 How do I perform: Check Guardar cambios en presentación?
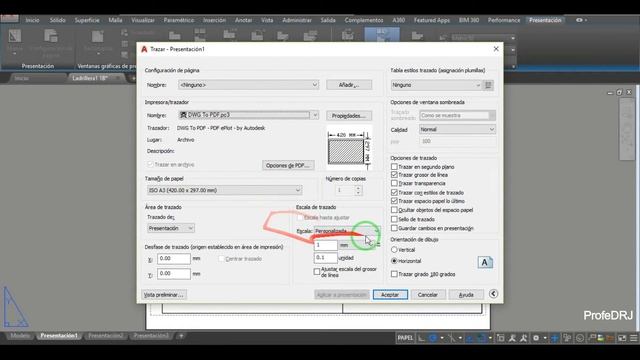pyautogui.click(x=394, y=228)
